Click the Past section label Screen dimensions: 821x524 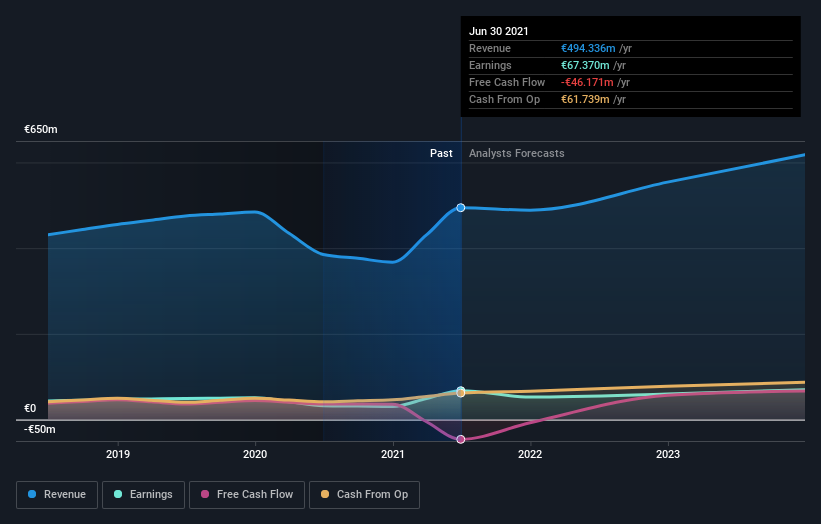(x=441, y=153)
